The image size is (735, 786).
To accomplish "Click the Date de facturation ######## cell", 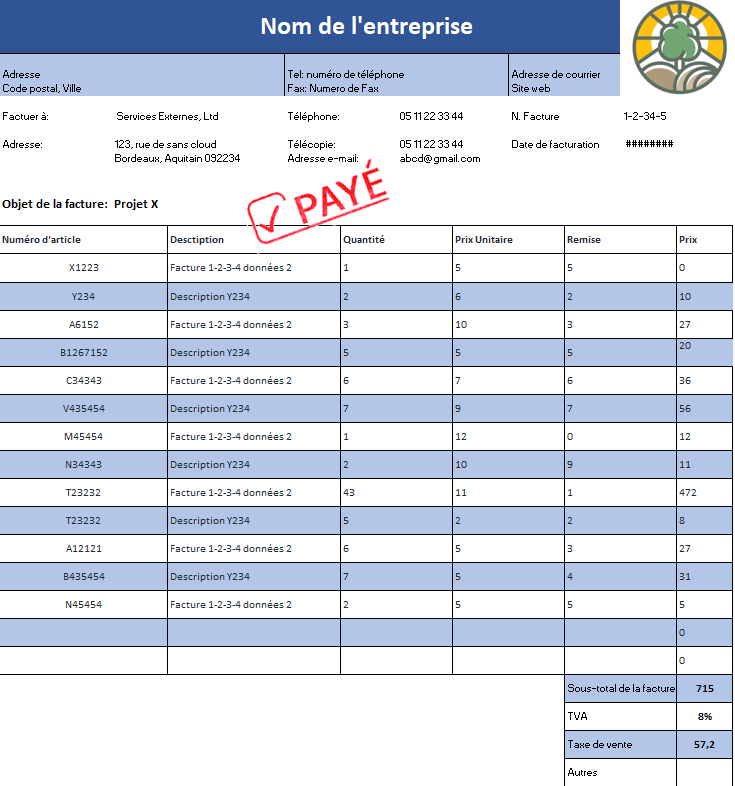I will pos(649,144).
